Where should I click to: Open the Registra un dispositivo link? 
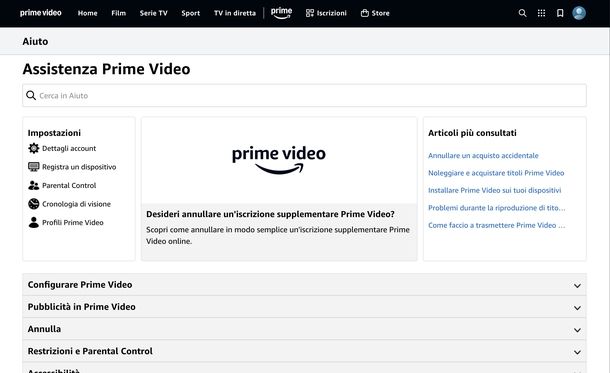coord(79,167)
